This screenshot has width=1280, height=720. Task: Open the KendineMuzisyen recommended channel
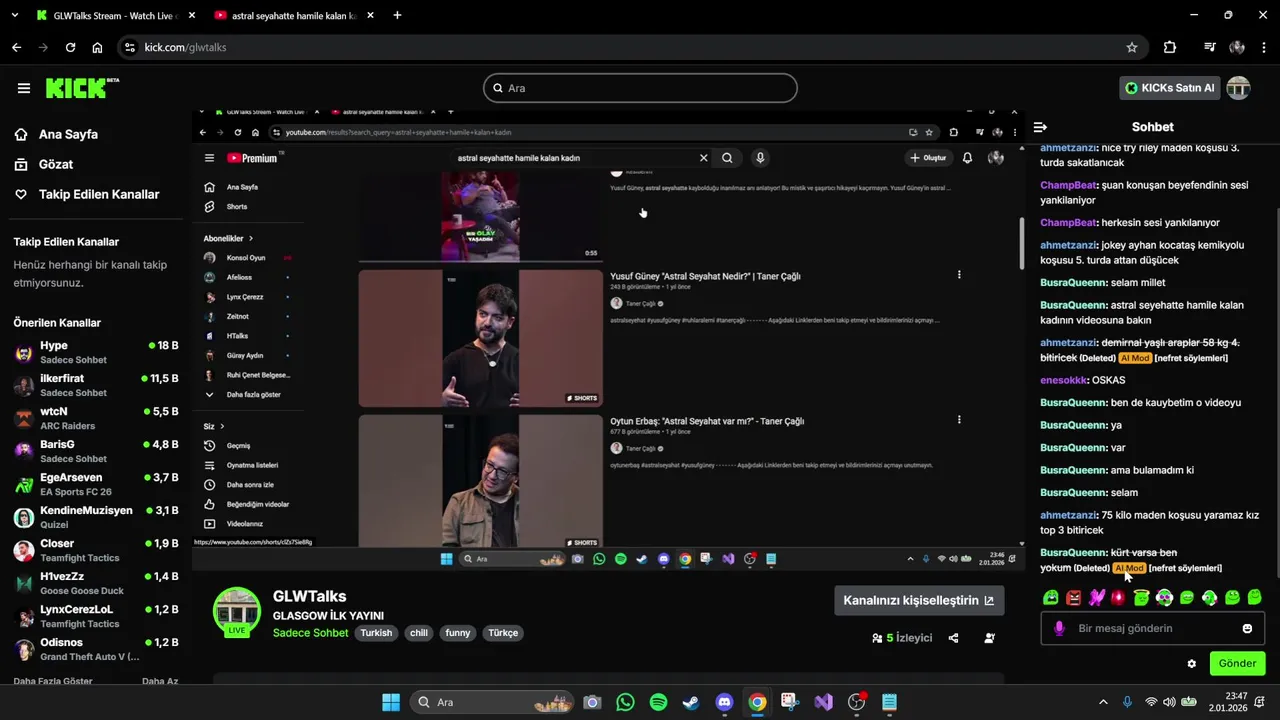point(96,518)
